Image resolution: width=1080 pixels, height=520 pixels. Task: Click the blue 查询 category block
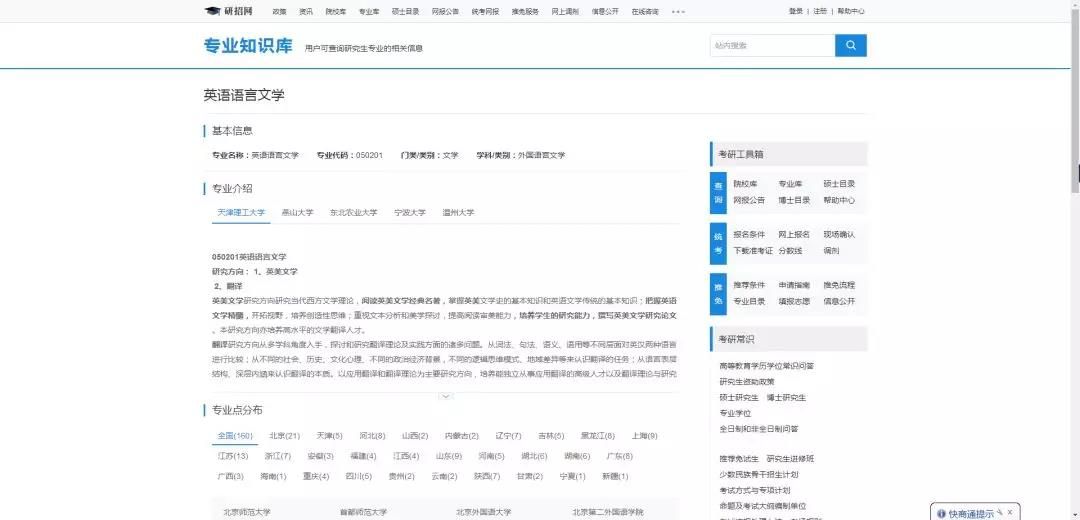click(717, 192)
